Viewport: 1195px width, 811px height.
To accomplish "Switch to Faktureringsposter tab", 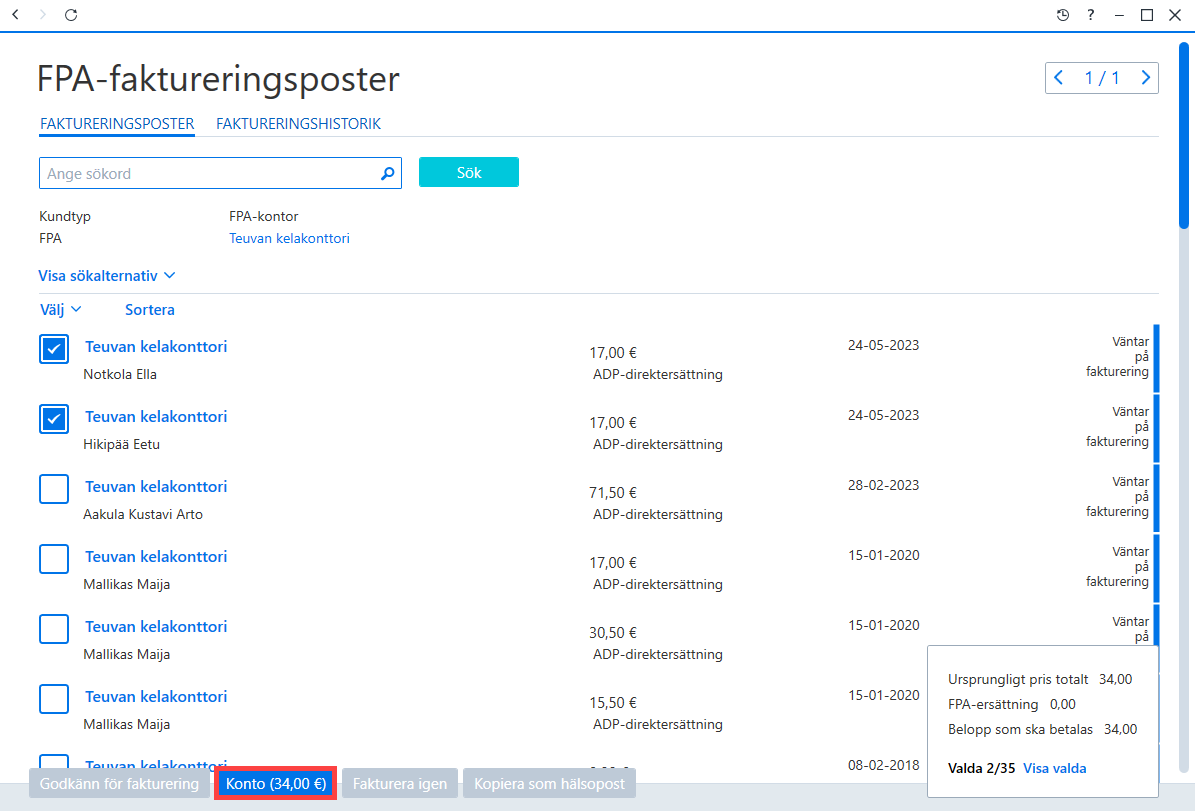I will [x=117, y=123].
